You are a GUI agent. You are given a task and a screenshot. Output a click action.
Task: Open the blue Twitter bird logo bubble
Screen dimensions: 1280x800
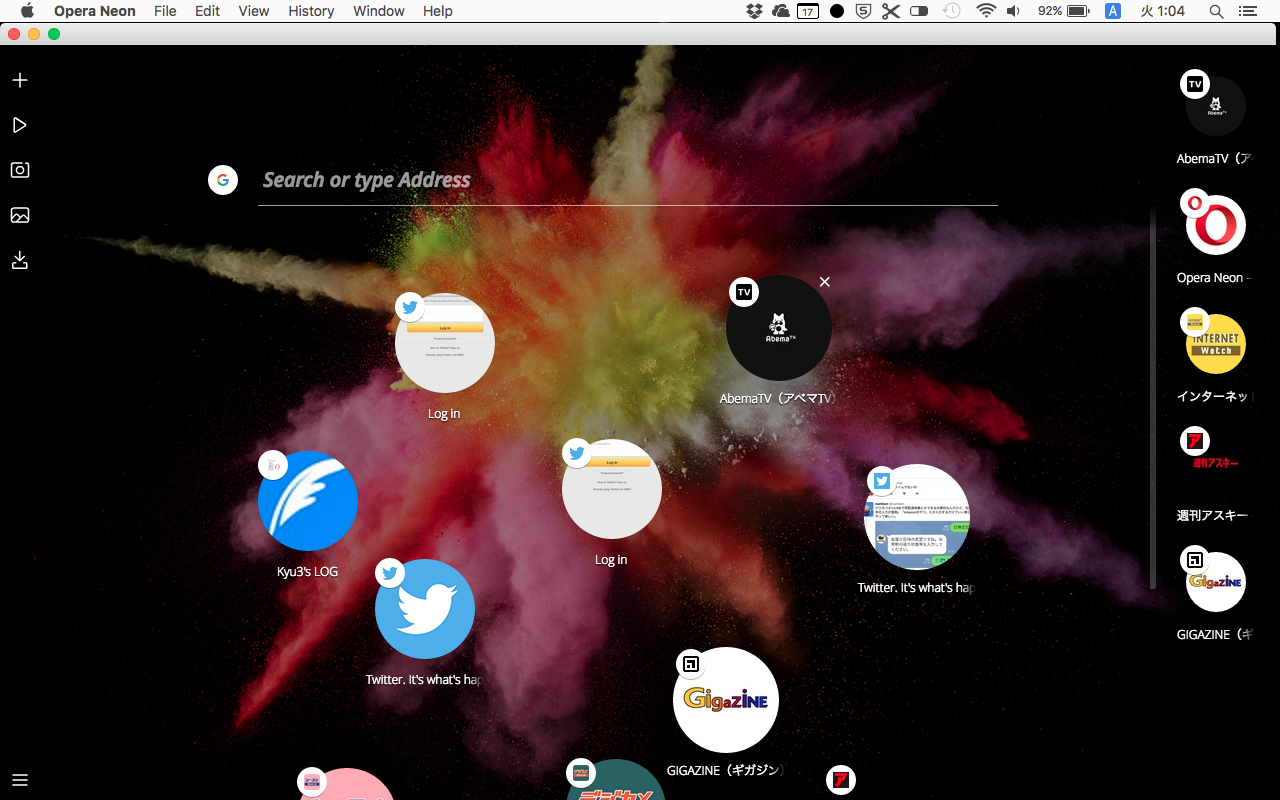425,609
